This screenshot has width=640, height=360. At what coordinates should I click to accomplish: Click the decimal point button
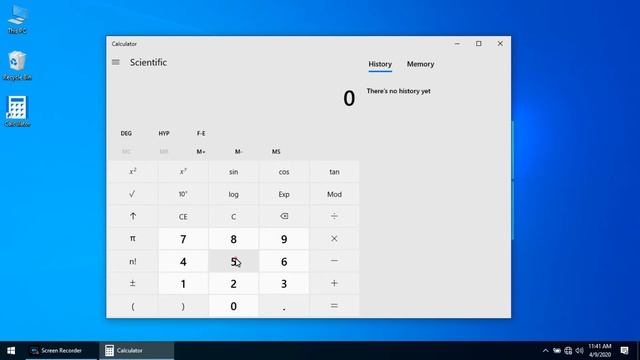coord(284,306)
